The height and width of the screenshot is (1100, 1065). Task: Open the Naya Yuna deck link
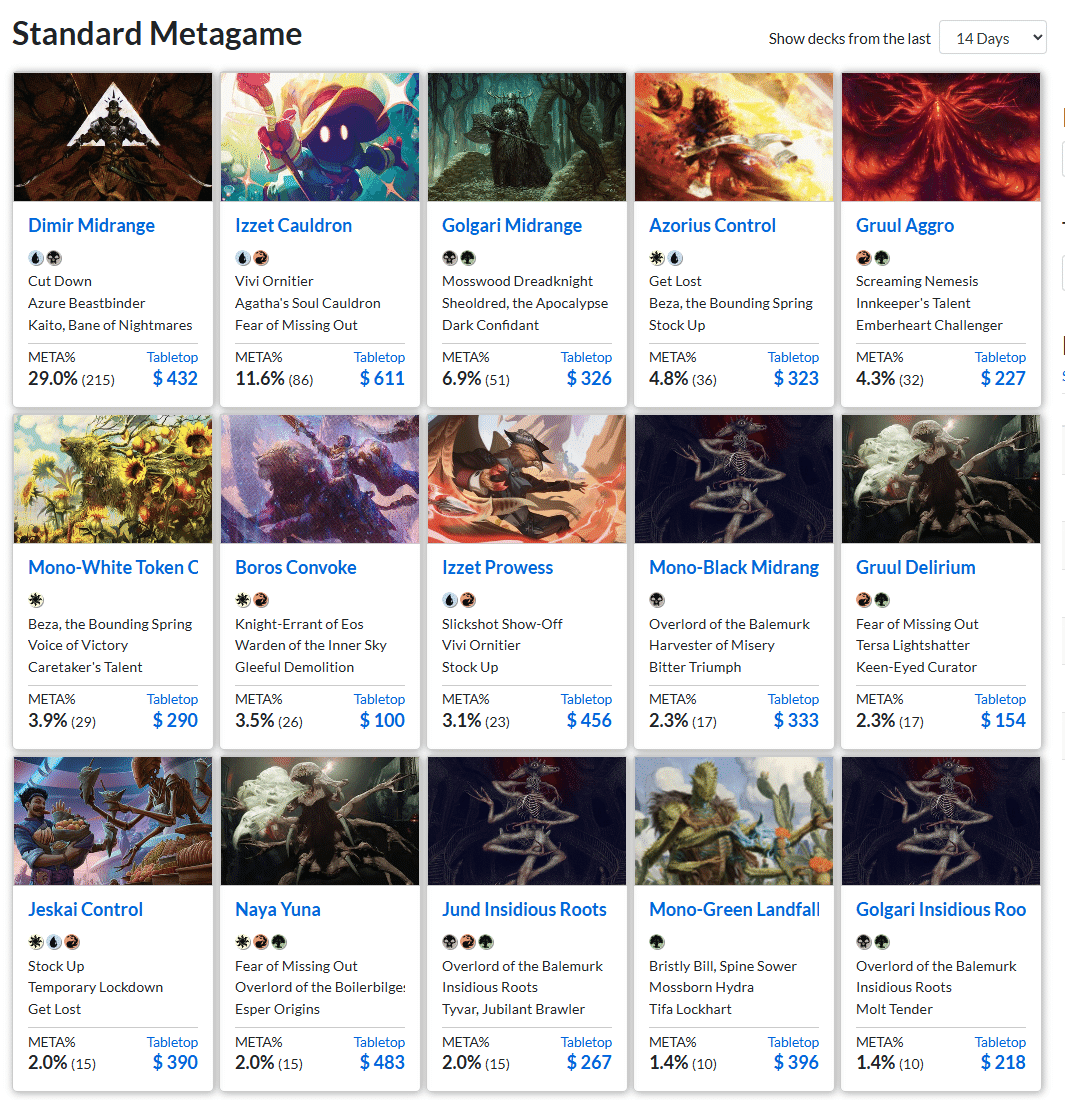pyautogui.click(x=278, y=909)
